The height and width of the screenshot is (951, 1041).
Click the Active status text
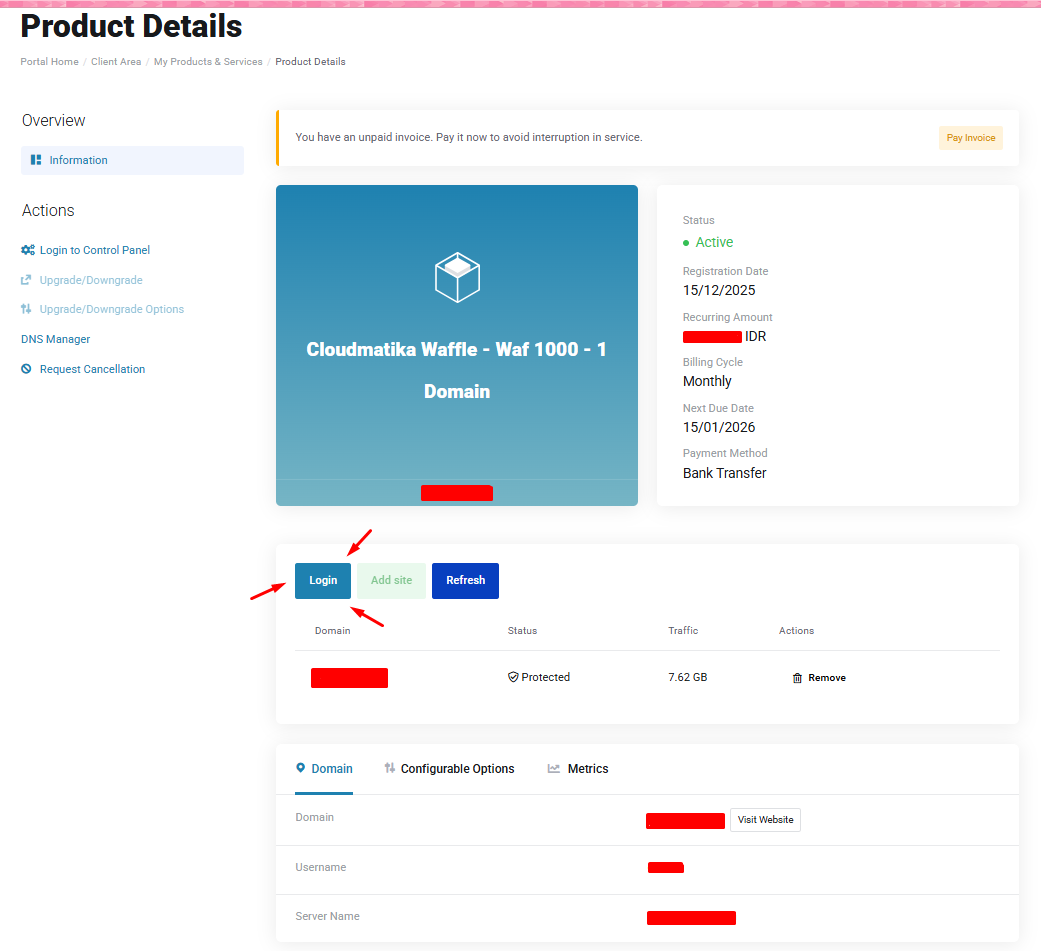pyautogui.click(x=714, y=242)
